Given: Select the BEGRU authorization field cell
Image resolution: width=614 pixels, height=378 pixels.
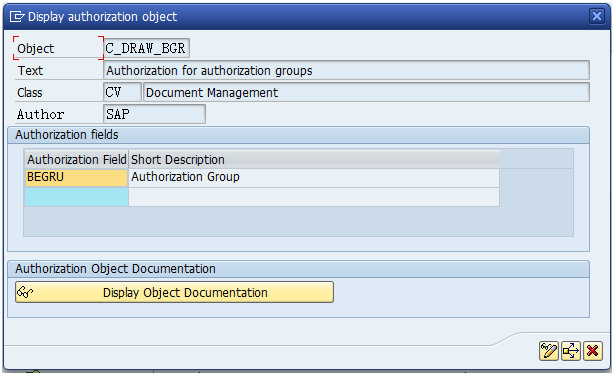Looking at the screenshot, I should coord(76,177).
